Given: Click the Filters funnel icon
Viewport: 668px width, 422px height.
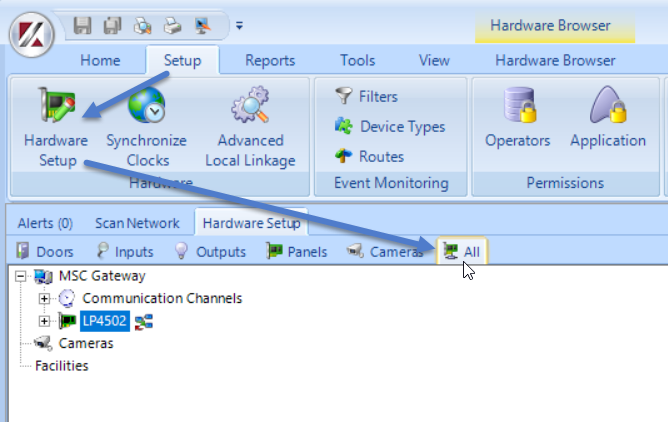Looking at the screenshot, I should point(343,96).
